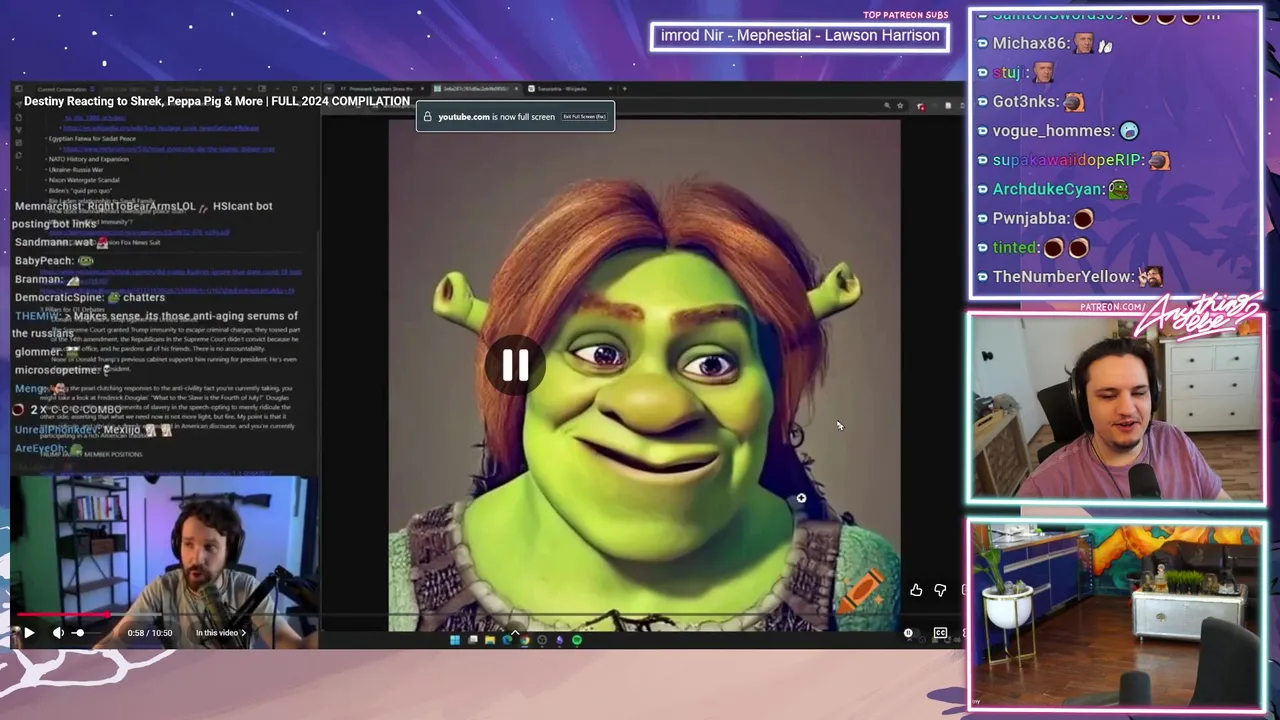Viewport: 1280px width, 720px height.
Task: Click Destiny's webcam in the video
Action: [x=164, y=562]
